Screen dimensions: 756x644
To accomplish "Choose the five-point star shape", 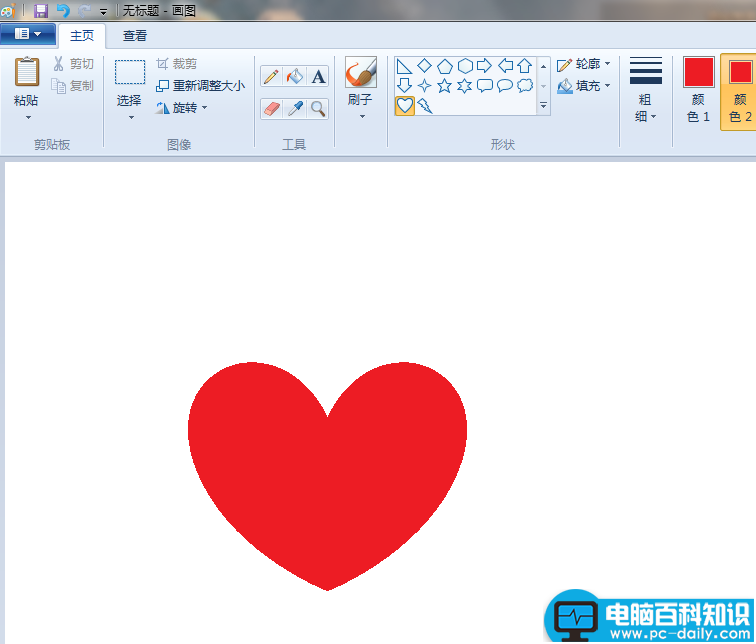I will click(x=445, y=86).
